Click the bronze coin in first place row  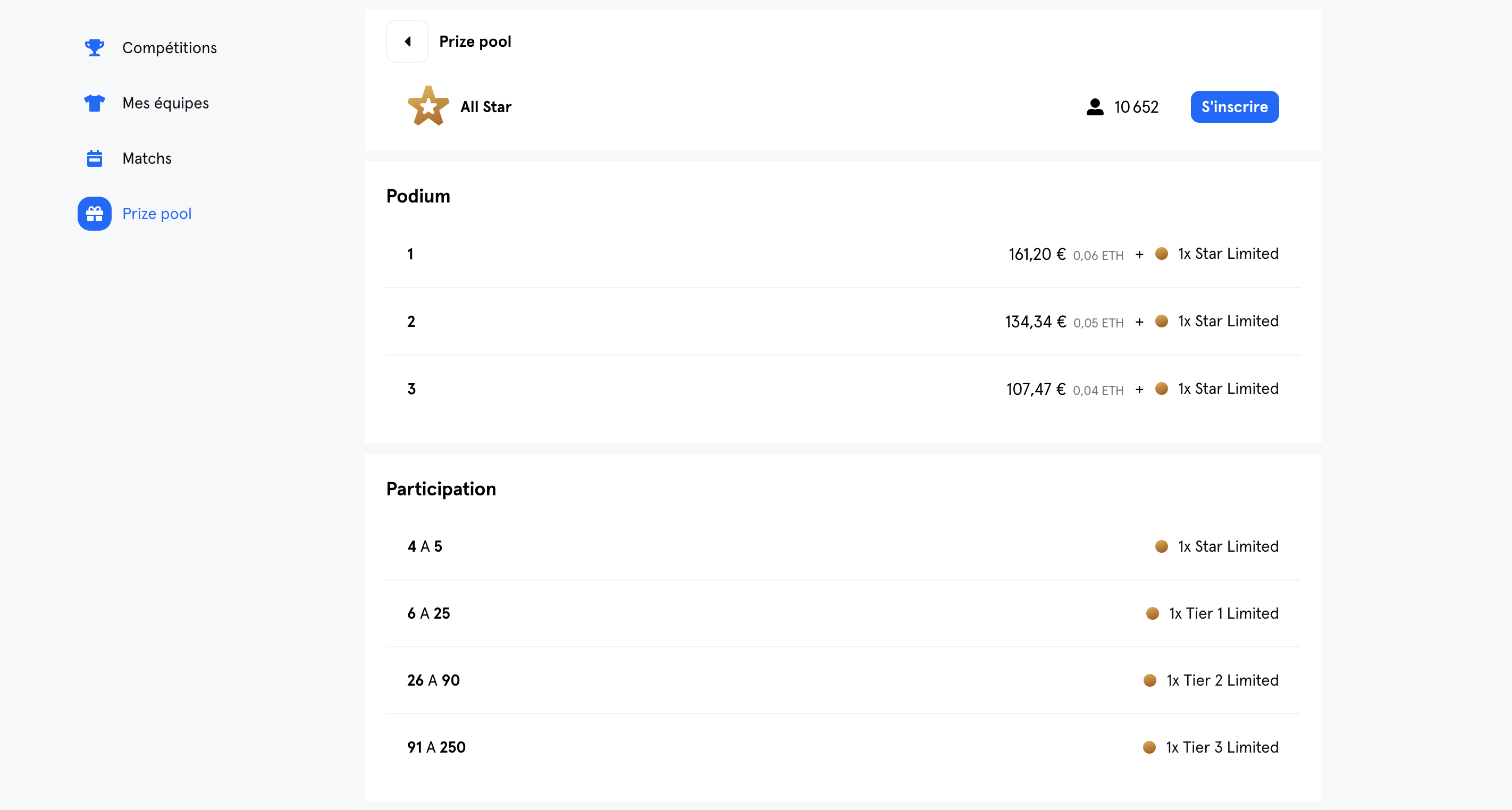(x=1161, y=254)
